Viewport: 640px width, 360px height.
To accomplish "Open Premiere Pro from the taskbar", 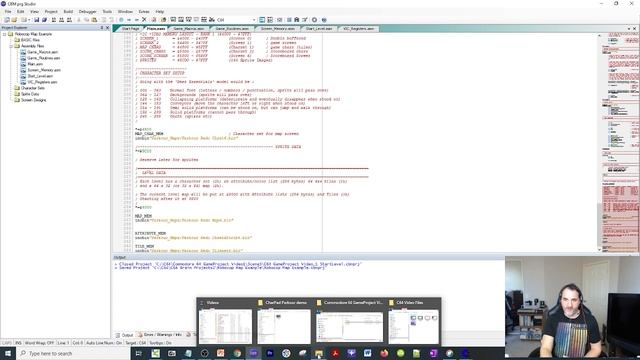I will [x=270, y=353].
